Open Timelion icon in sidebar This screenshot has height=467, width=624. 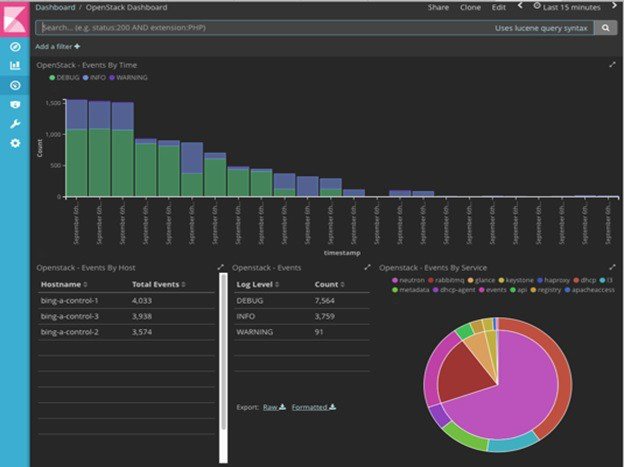pos(15,105)
